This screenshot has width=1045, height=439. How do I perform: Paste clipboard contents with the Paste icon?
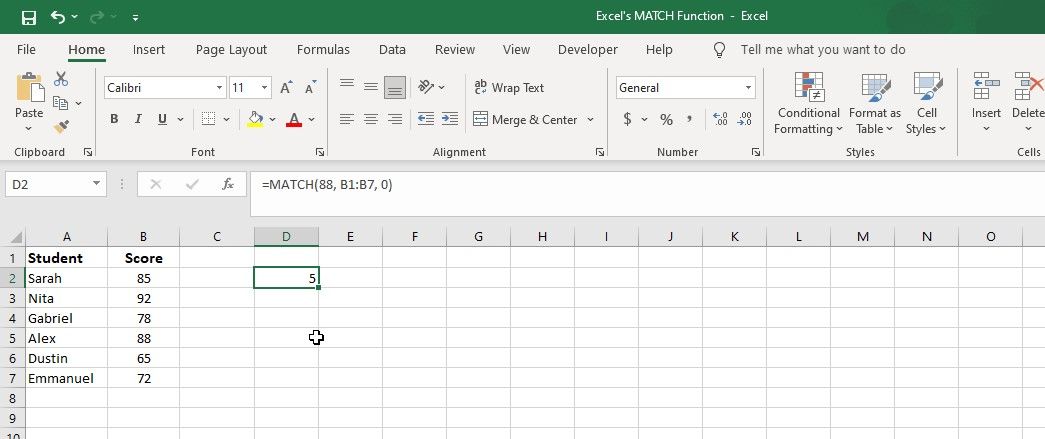[x=29, y=88]
